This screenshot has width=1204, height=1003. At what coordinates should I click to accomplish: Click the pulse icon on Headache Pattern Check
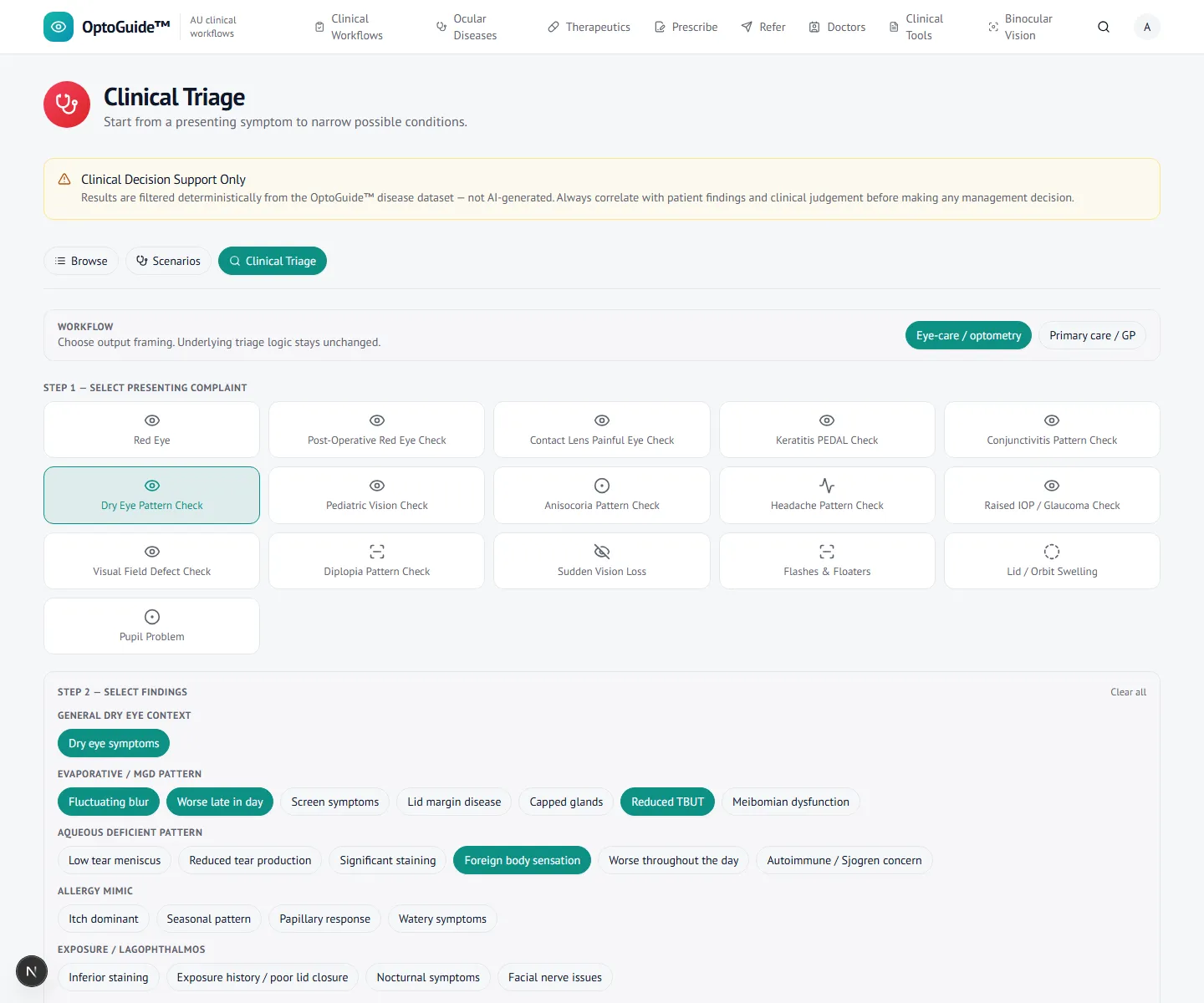(827, 486)
